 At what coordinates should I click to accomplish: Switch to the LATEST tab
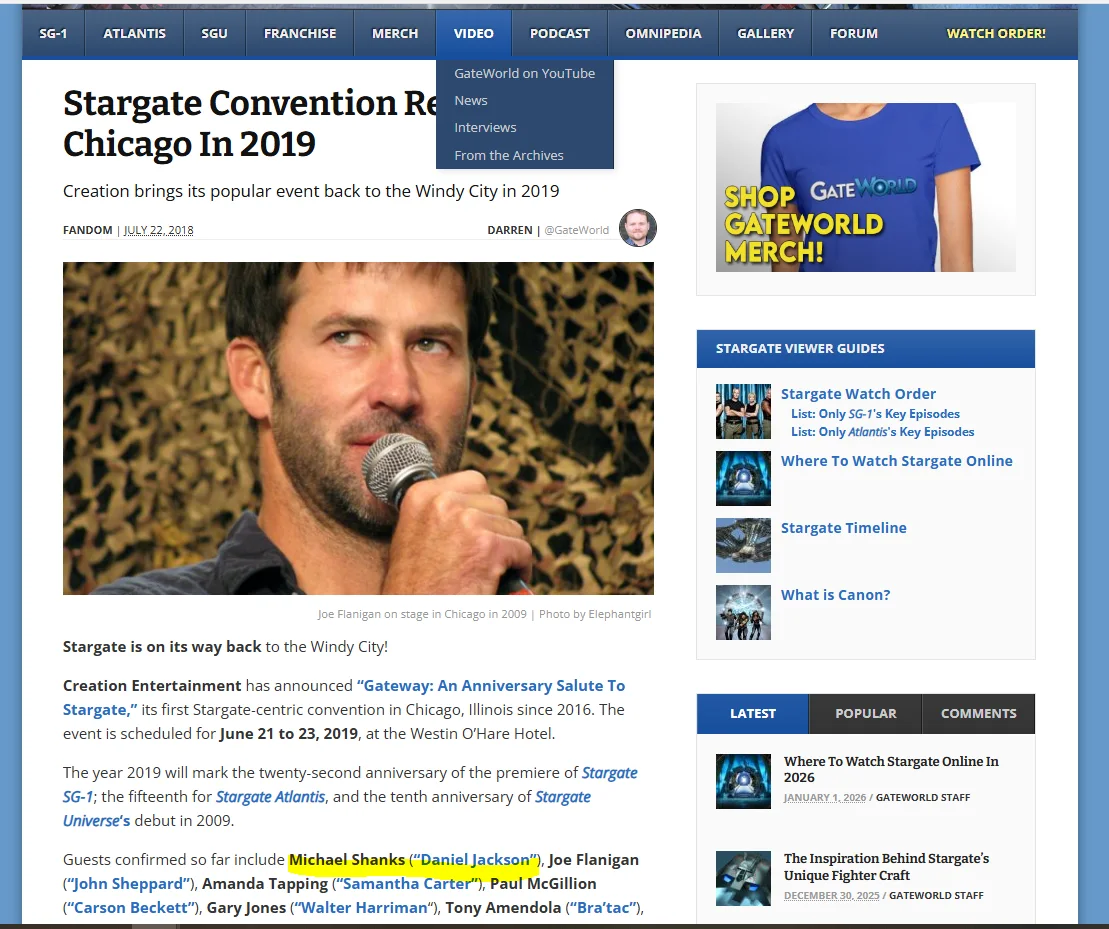click(x=753, y=713)
